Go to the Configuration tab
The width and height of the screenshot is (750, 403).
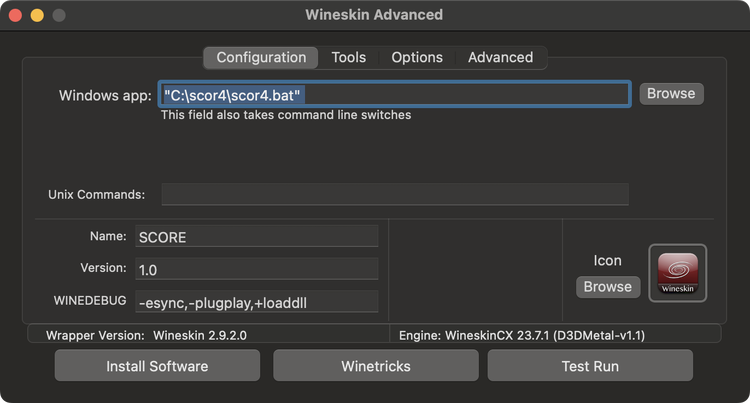tap(261, 58)
